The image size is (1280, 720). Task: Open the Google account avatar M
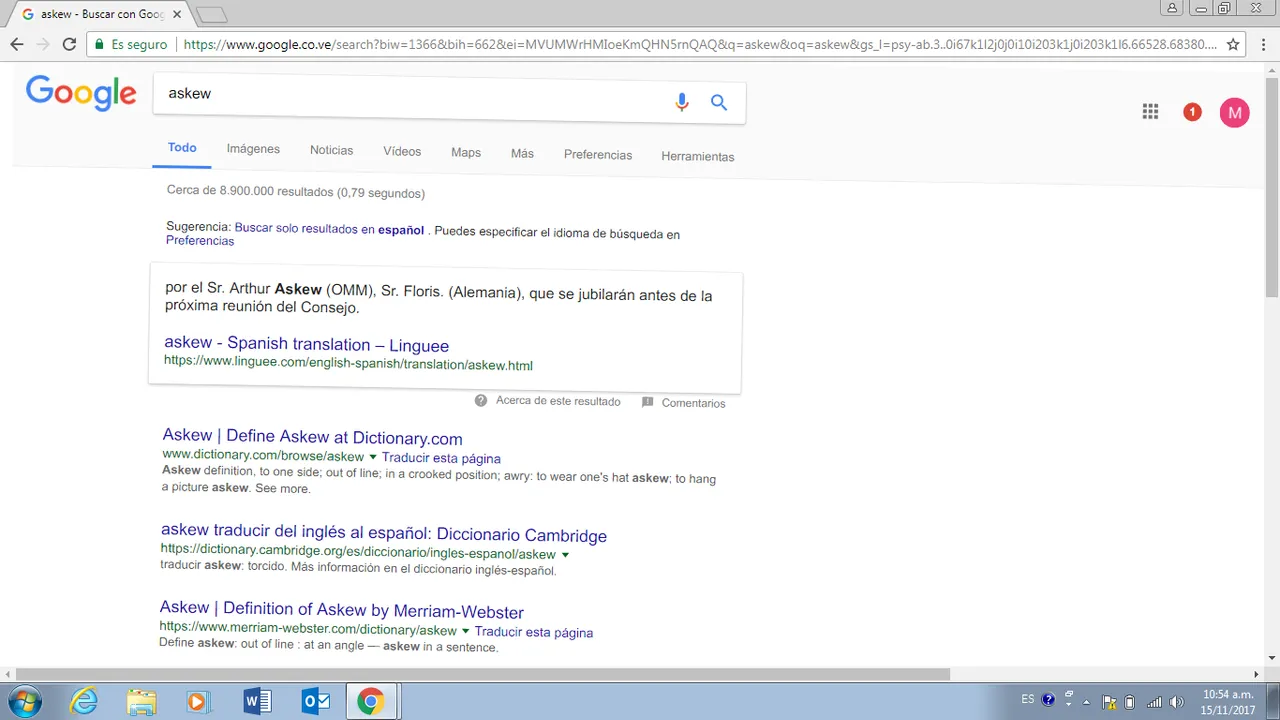(x=1234, y=113)
